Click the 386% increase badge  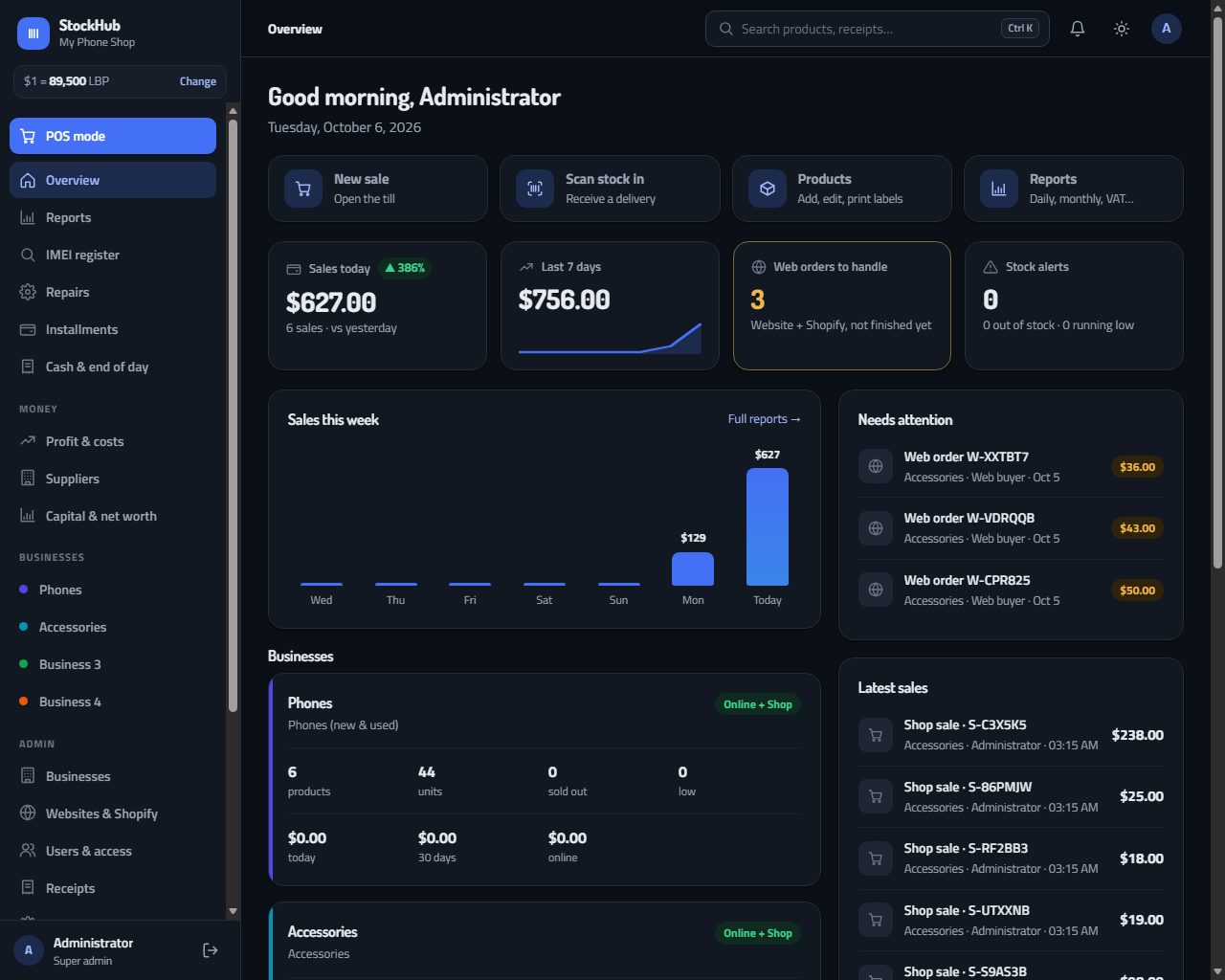click(x=405, y=268)
